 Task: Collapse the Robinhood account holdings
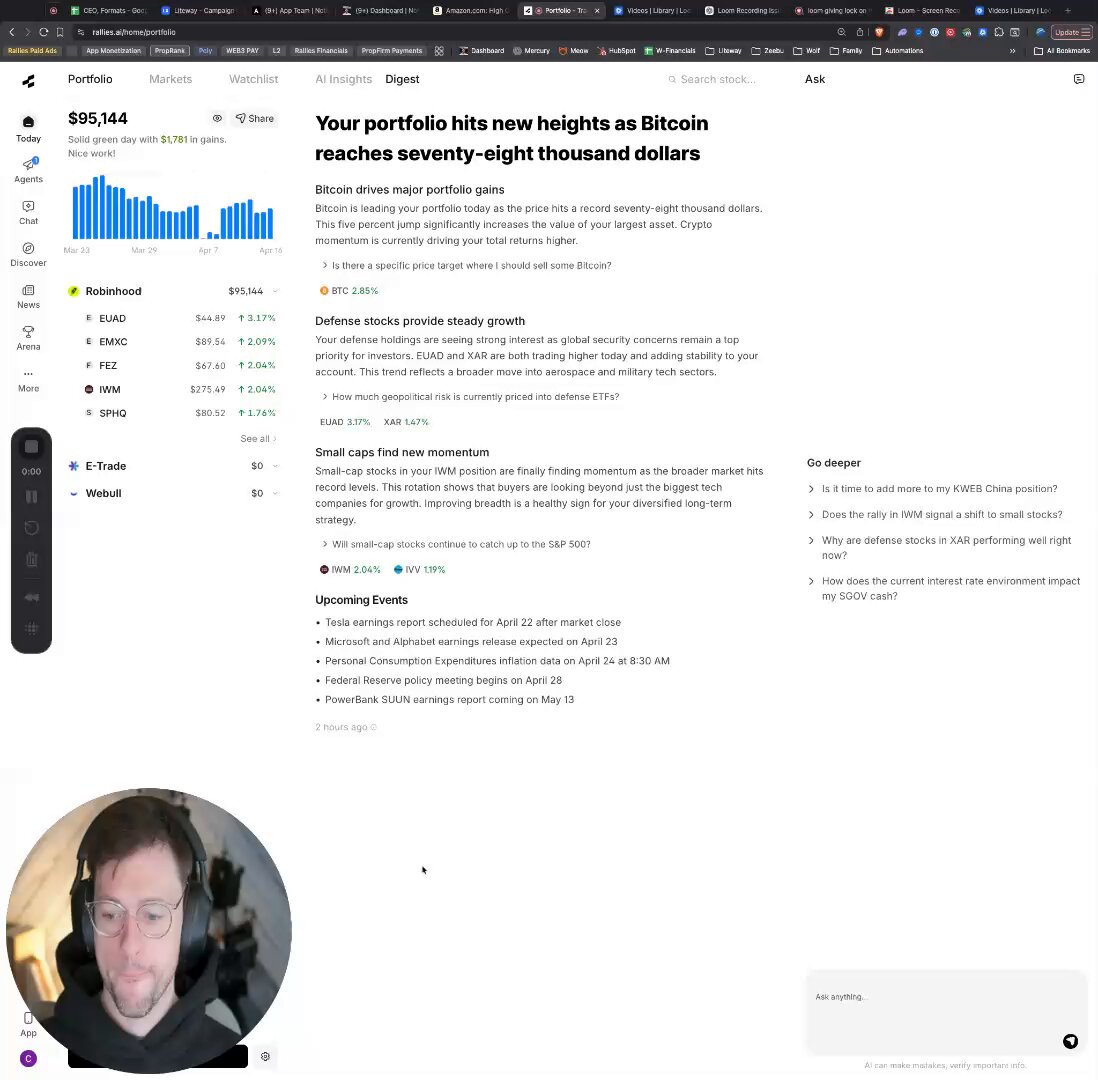coord(275,291)
